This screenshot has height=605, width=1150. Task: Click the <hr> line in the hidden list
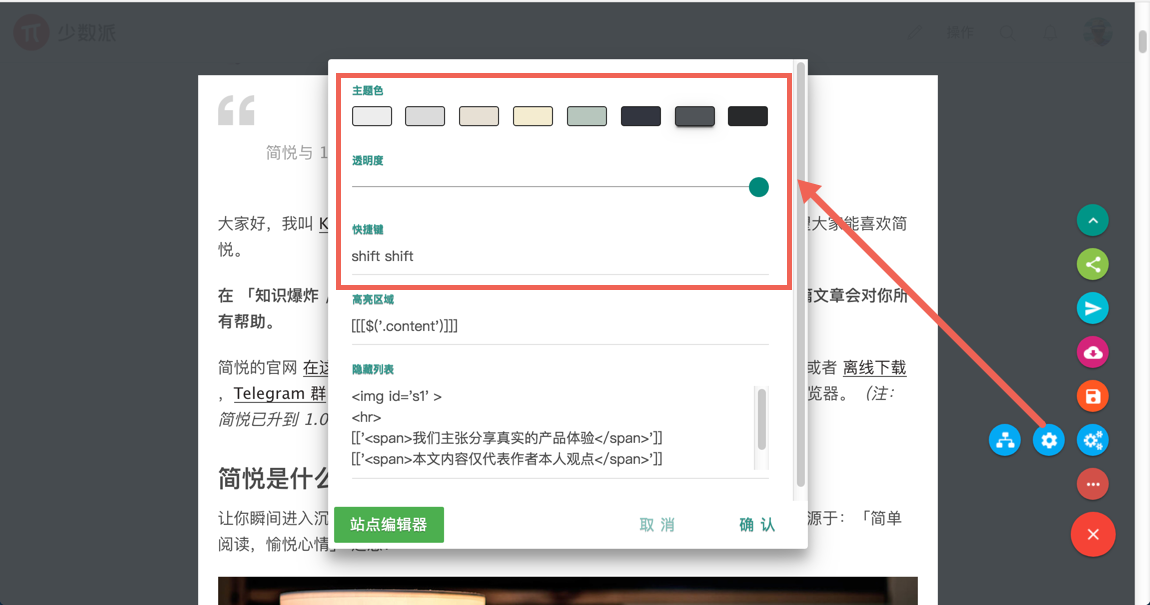pyautogui.click(x=366, y=417)
